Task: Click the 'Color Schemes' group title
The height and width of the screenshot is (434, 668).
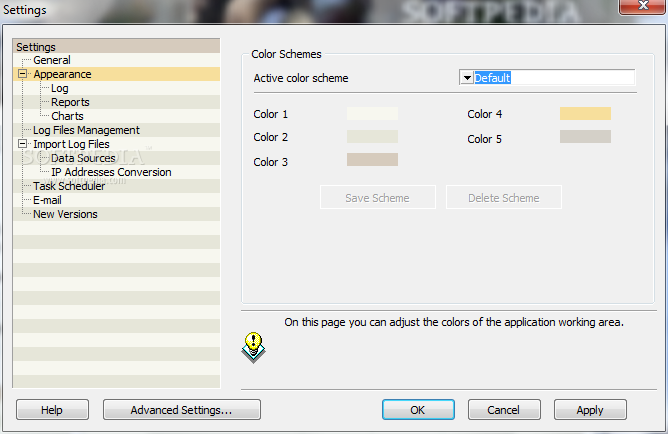Action: [286, 55]
